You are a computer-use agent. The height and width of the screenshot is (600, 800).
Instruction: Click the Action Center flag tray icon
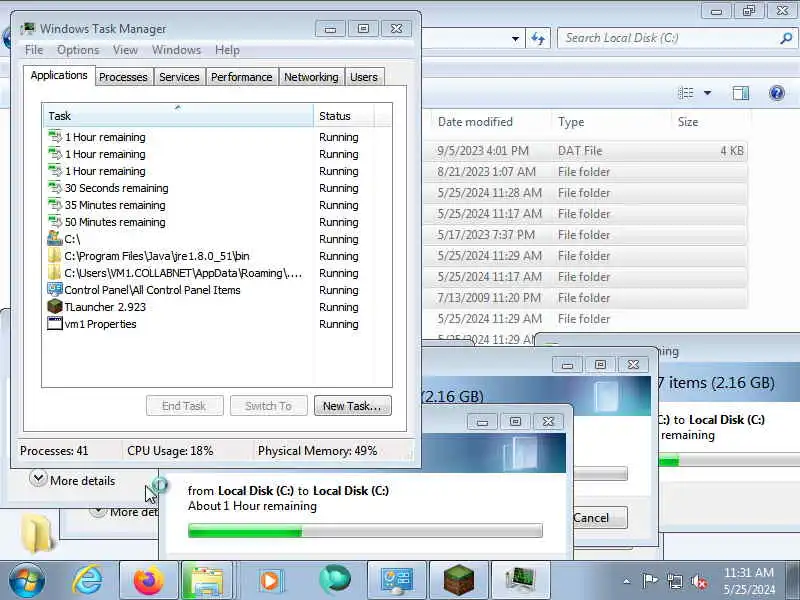(x=650, y=581)
